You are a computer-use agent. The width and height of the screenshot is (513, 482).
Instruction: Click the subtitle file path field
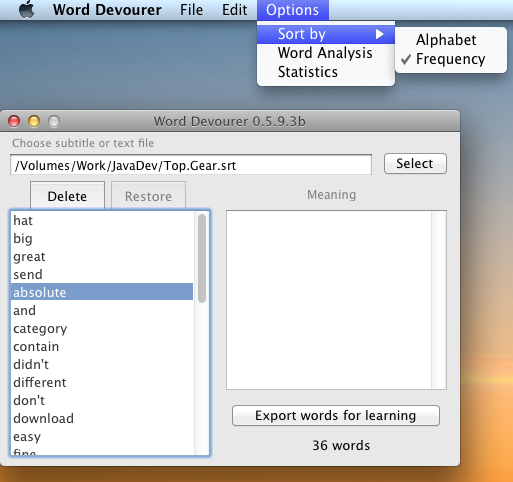(x=191, y=165)
